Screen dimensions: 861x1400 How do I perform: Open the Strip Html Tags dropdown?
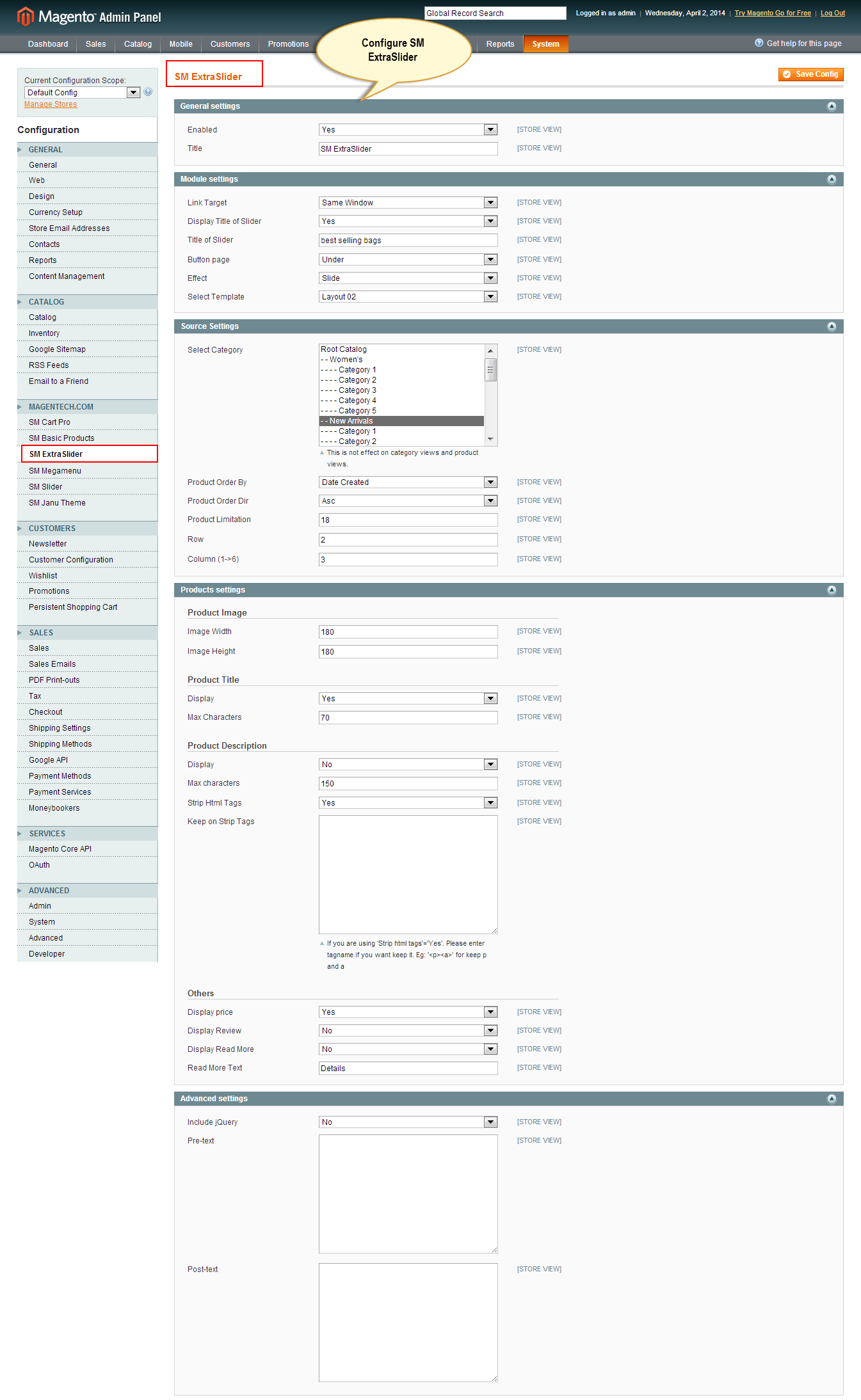pos(408,803)
